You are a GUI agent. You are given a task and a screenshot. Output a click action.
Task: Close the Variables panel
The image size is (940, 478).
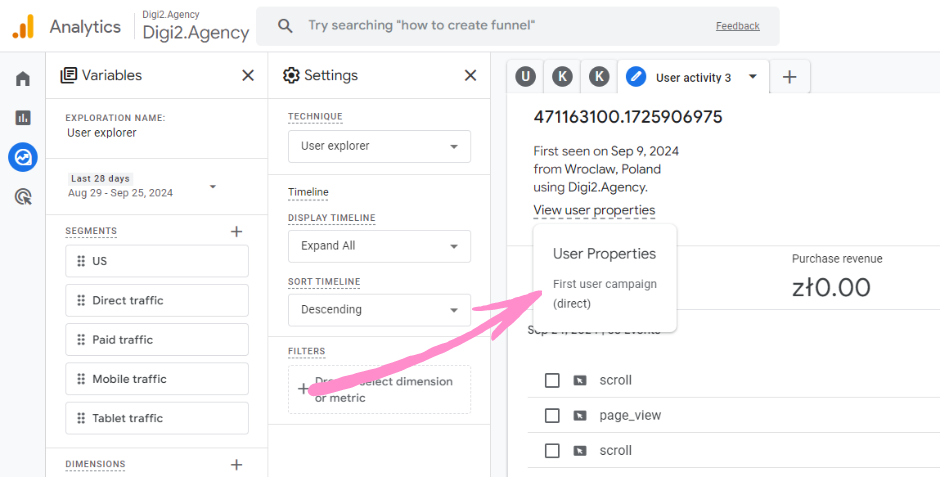point(248,75)
